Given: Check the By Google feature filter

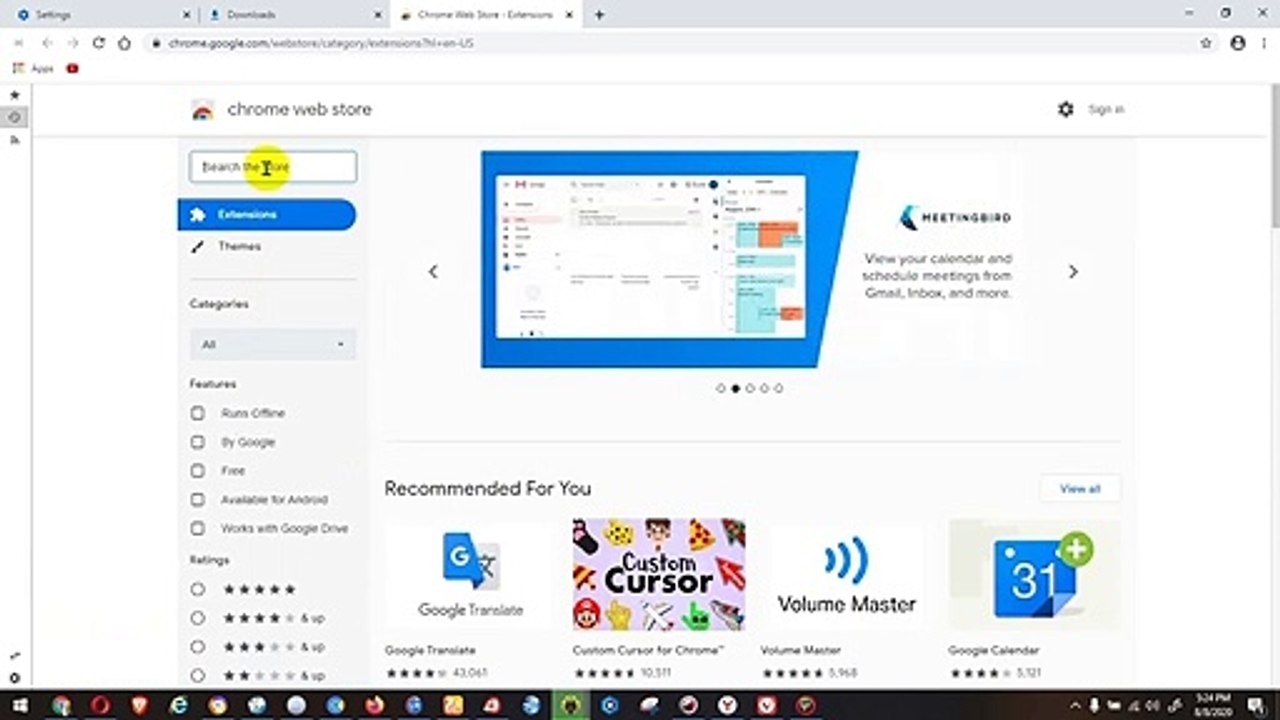Looking at the screenshot, I should click(x=198, y=442).
